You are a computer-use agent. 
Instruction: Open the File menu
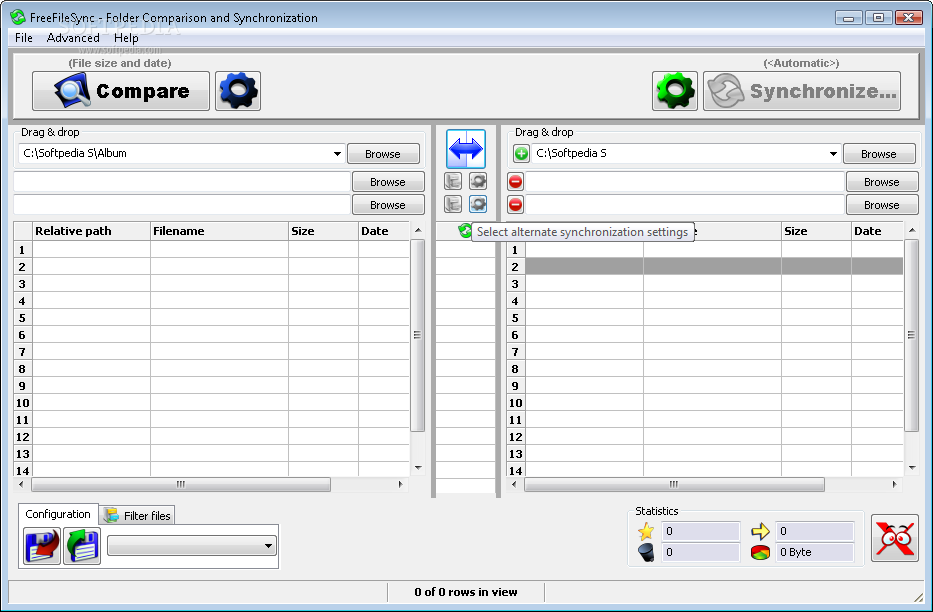coord(24,38)
